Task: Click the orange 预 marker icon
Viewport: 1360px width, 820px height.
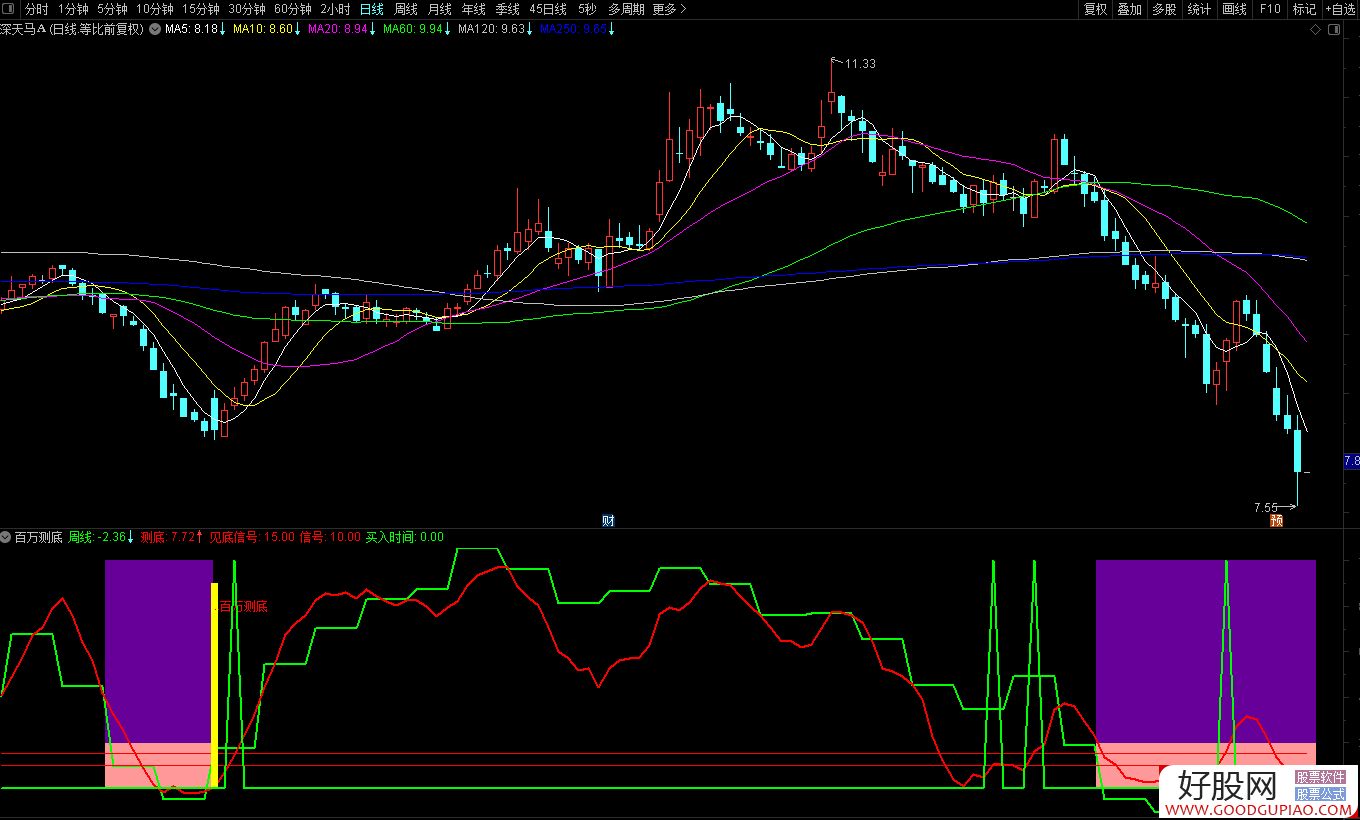Action: pyautogui.click(x=1276, y=520)
